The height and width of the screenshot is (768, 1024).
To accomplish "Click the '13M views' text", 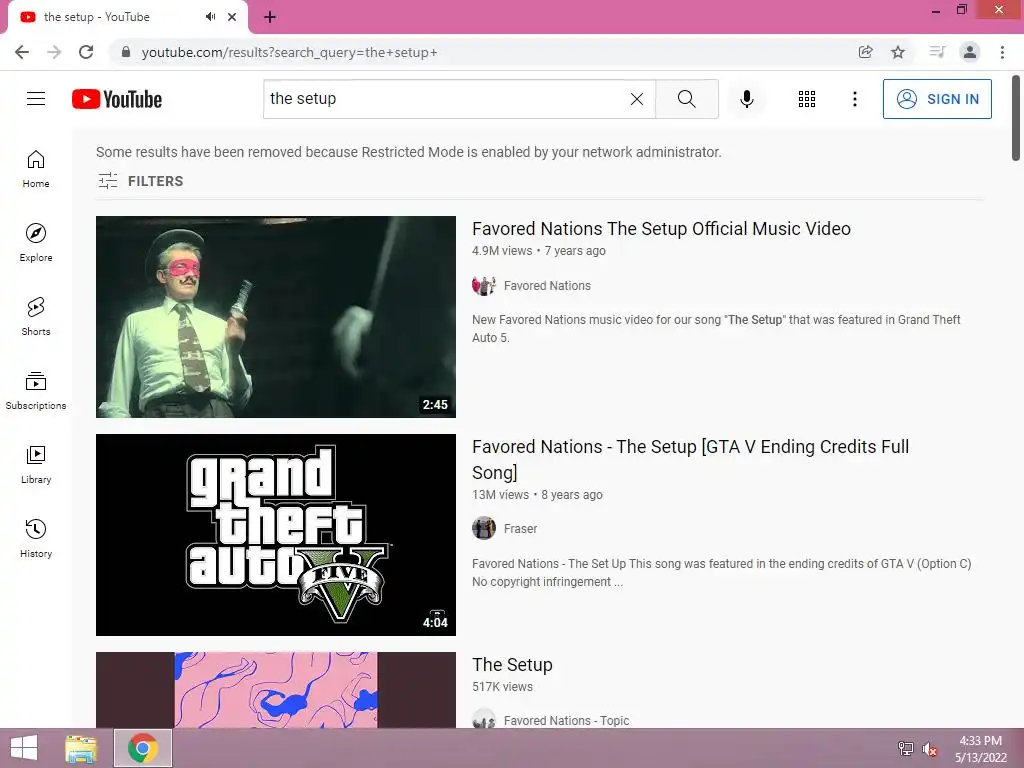I will pos(500,495).
